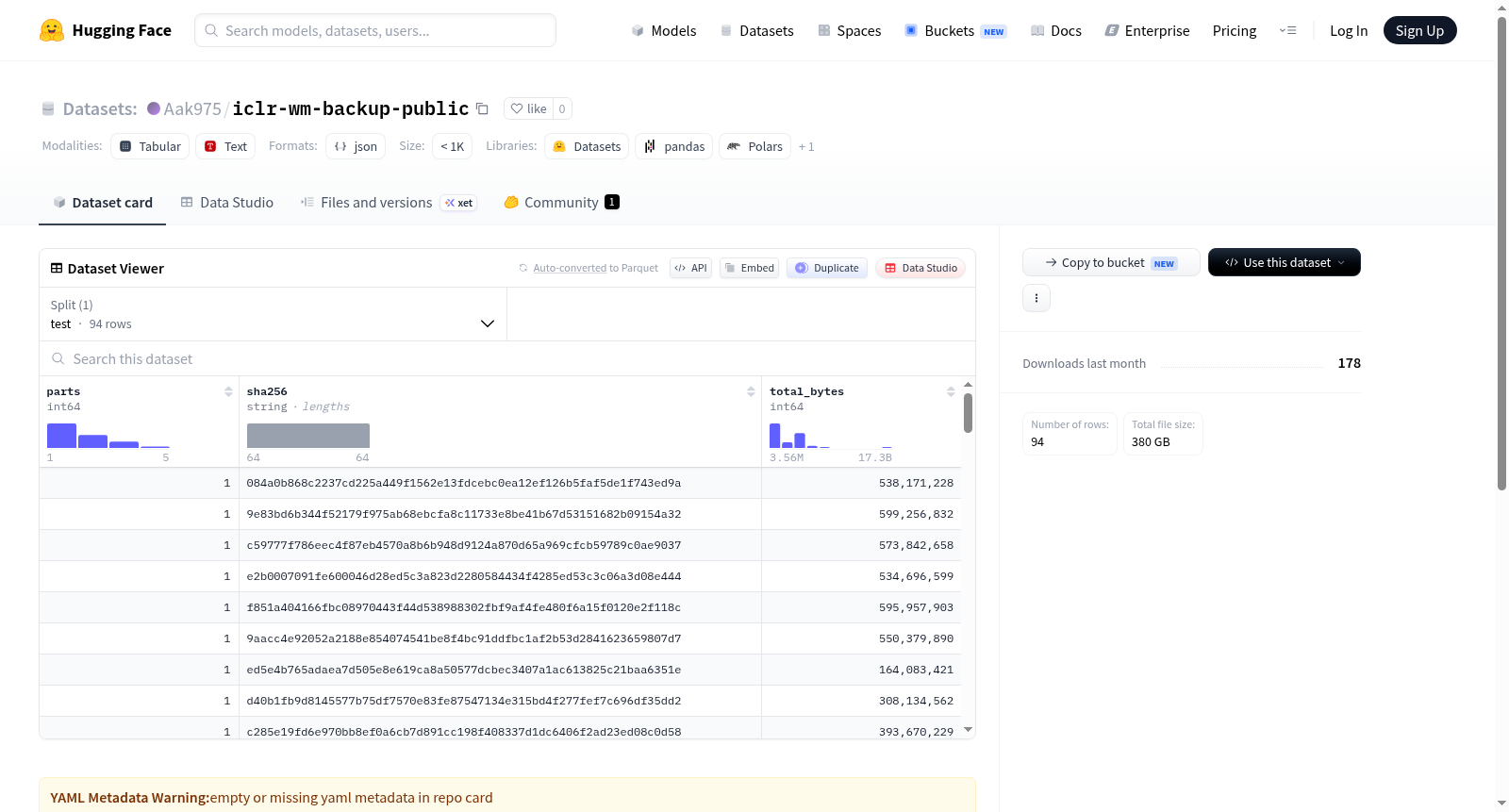Show the +1 additional libraries
This screenshot has height=812, width=1509.
point(806,147)
